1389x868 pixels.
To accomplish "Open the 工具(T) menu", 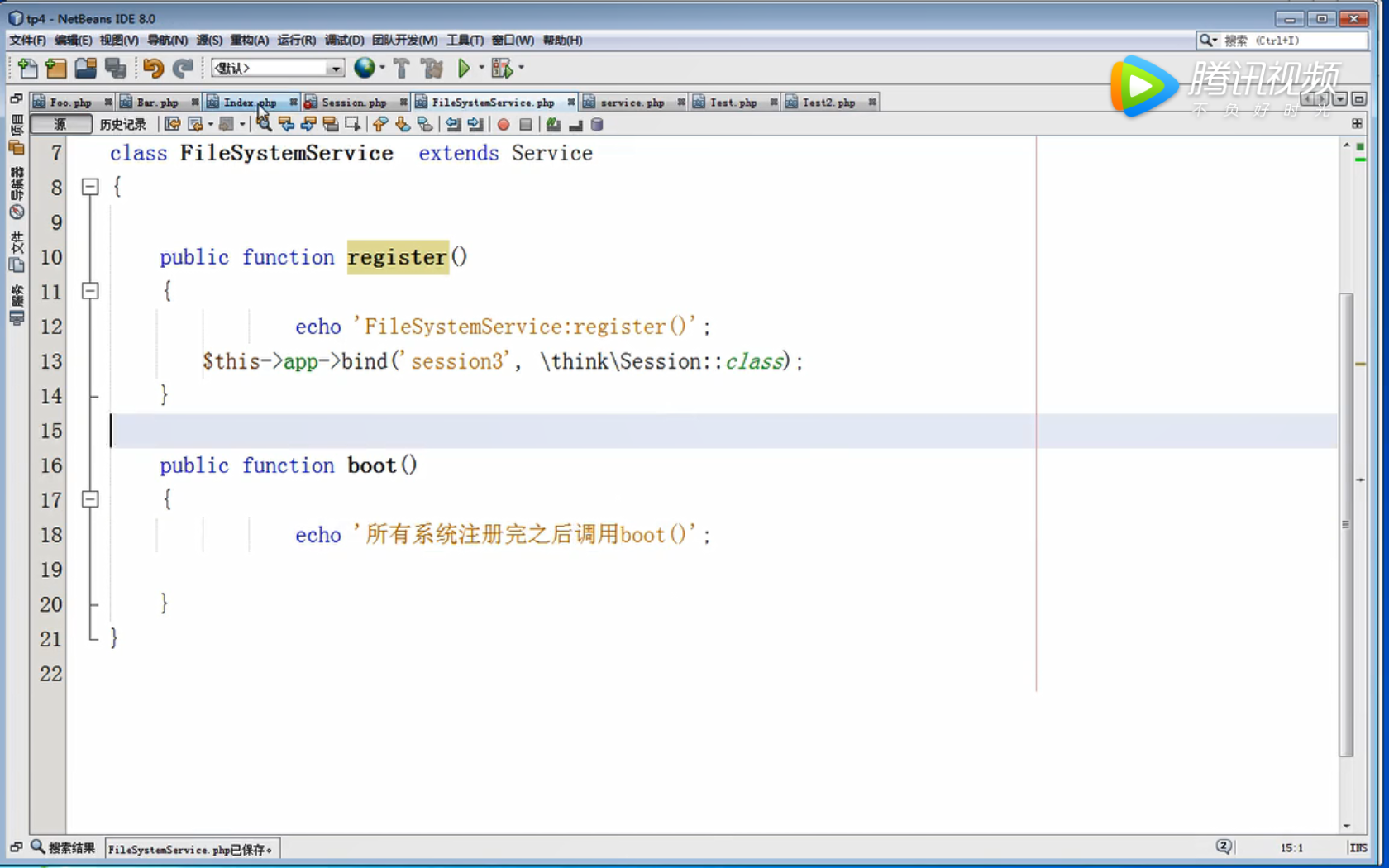I will pyautogui.click(x=465, y=40).
